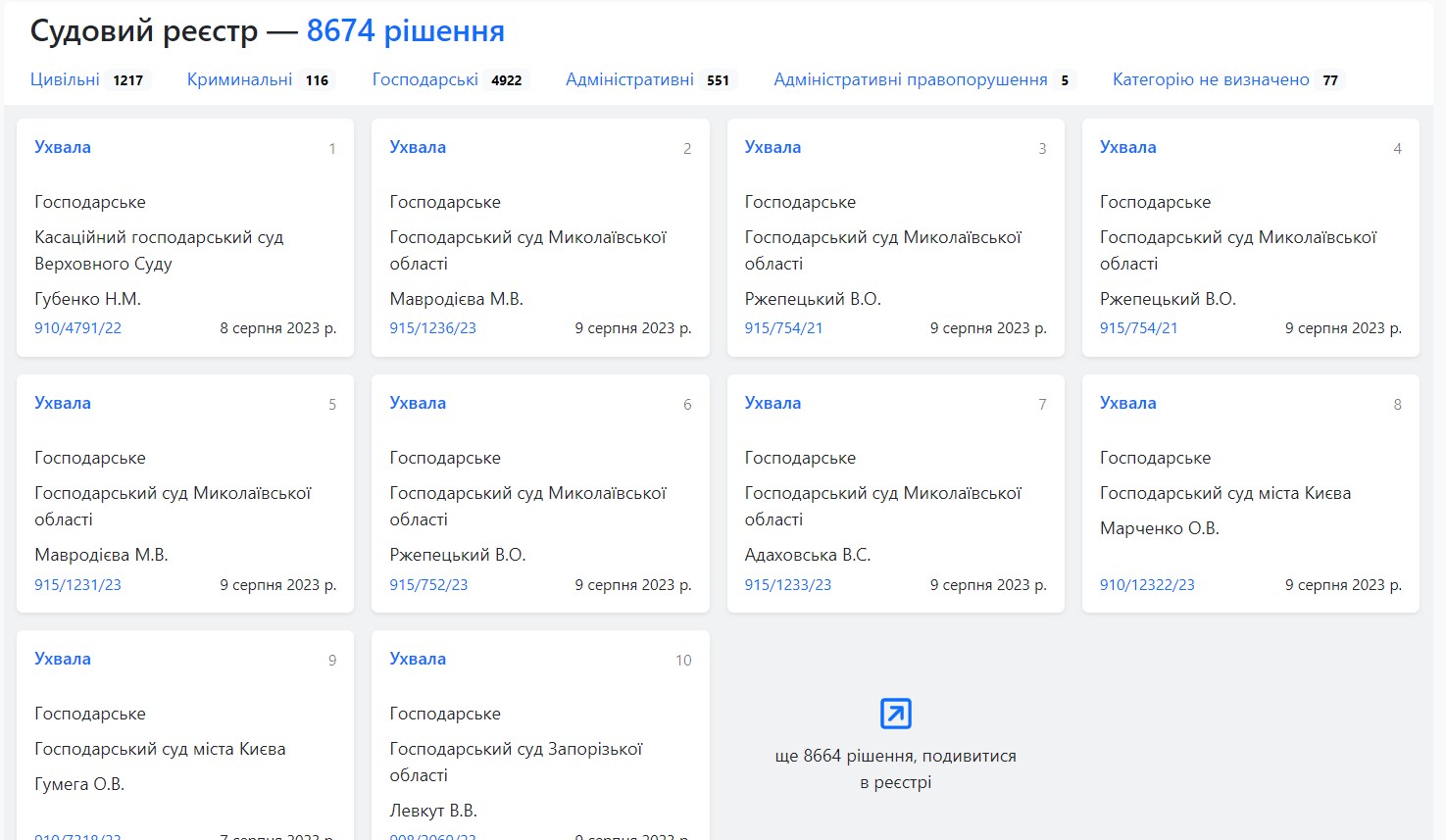Select Категорію не визначено tab
The image size is (1446, 840).
[1210, 79]
